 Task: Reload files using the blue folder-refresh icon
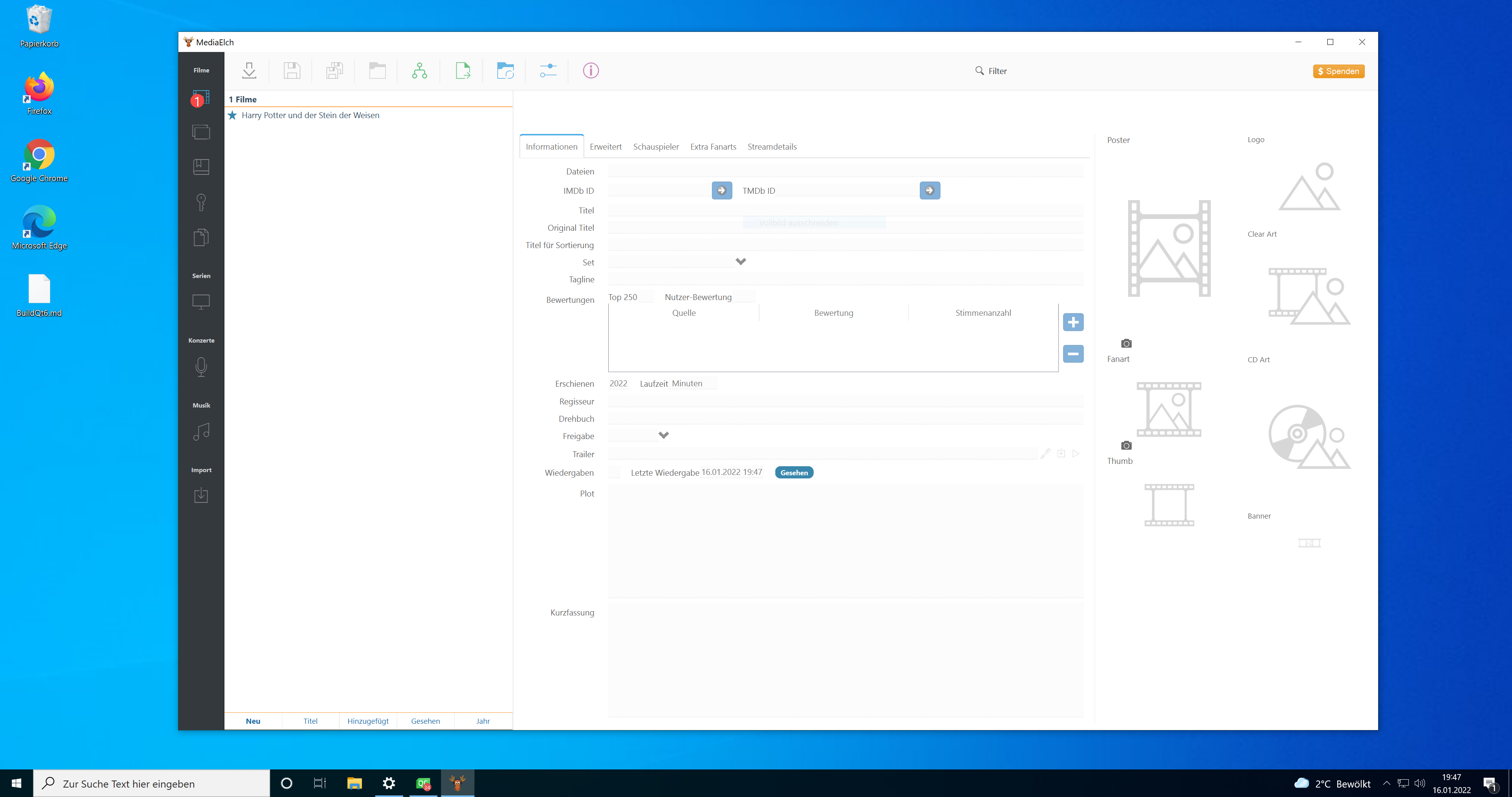[x=505, y=70]
